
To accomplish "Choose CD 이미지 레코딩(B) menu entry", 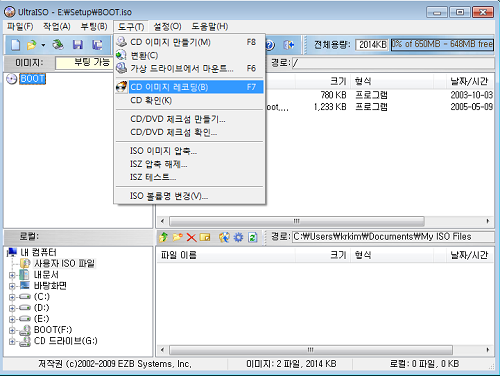I will click(x=190, y=87).
